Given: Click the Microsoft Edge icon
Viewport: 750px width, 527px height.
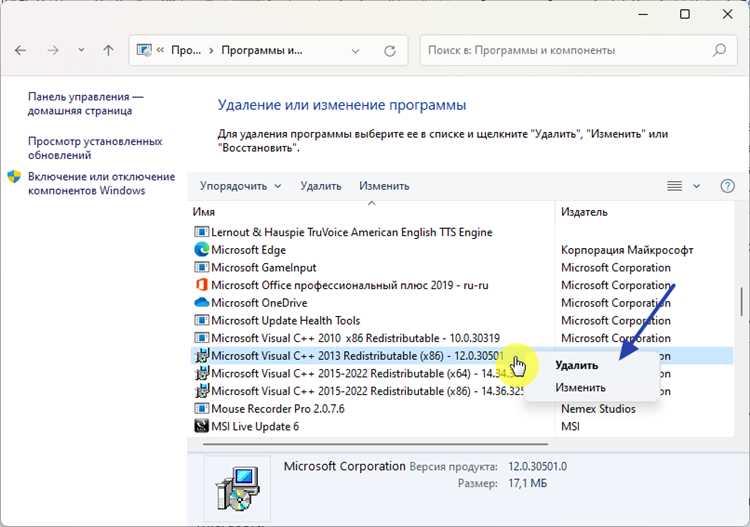Looking at the screenshot, I should pyautogui.click(x=201, y=250).
